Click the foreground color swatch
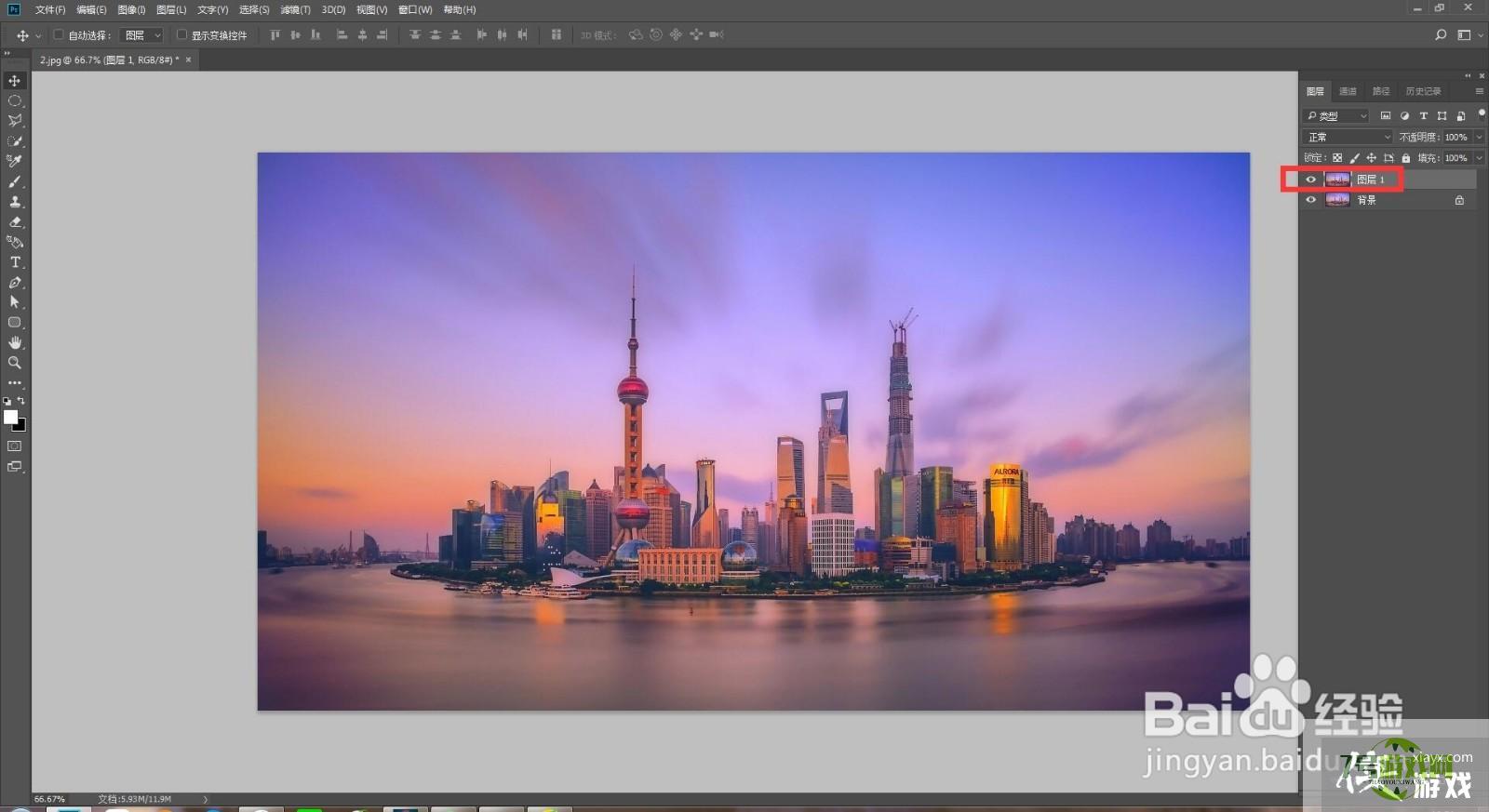 pyautogui.click(x=10, y=417)
